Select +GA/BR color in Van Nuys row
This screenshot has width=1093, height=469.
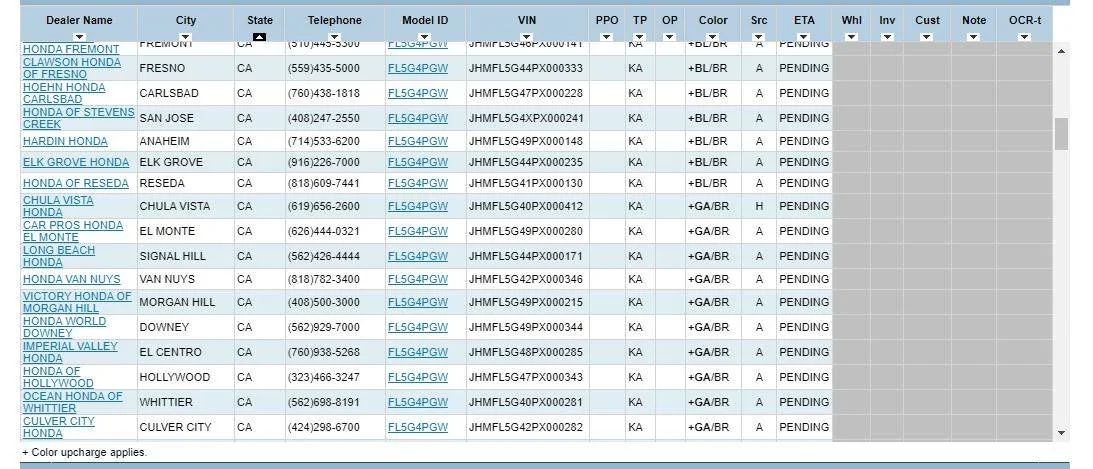point(708,279)
